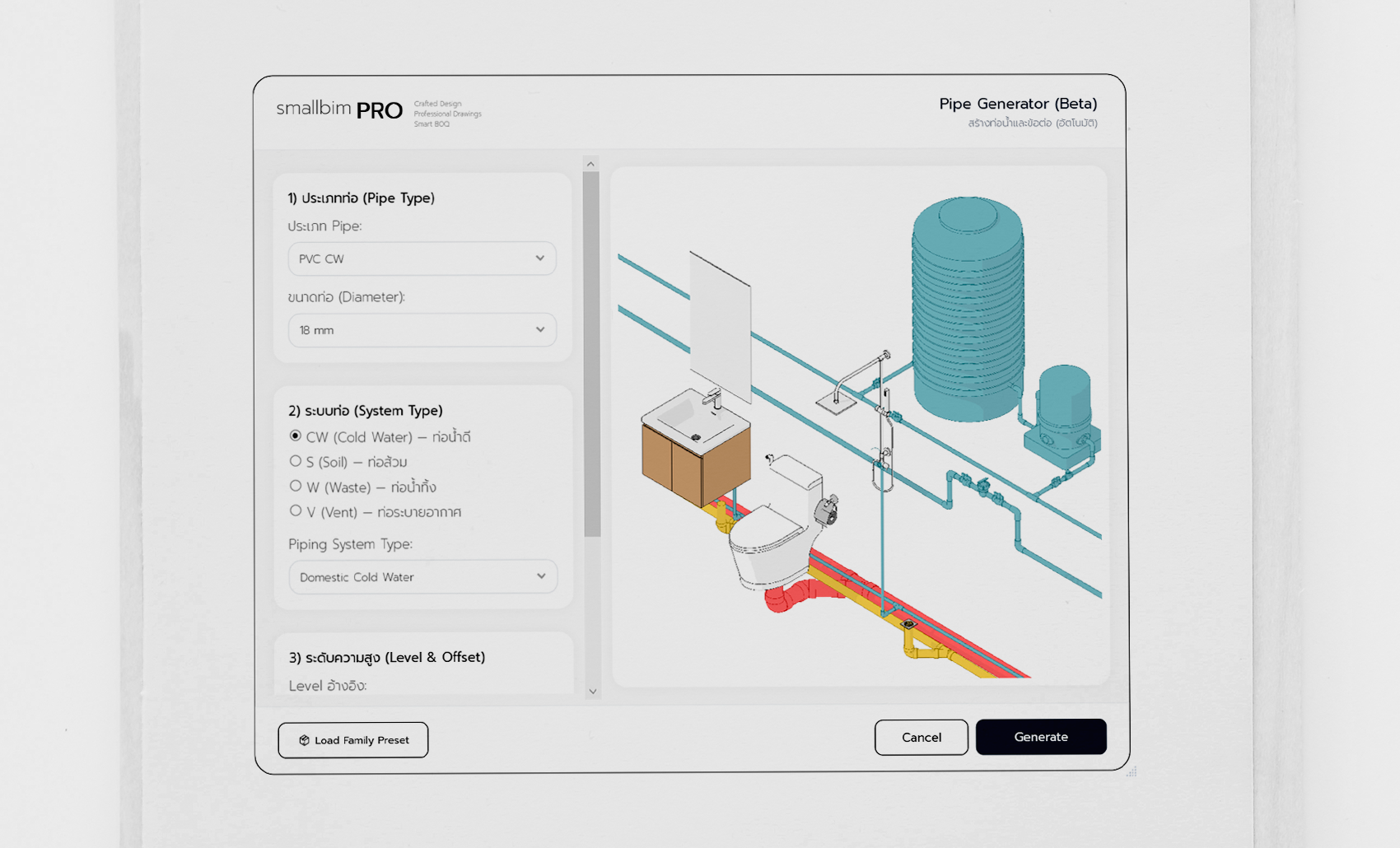Click the water pump in the preview

click(x=1063, y=416)
